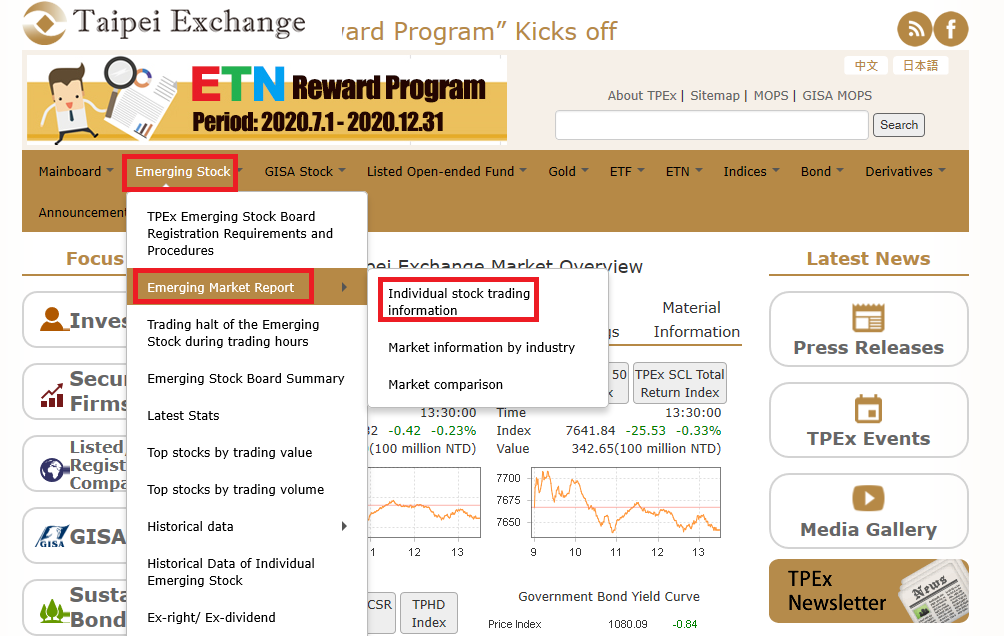Expand the ETF menu
The height and width of the screenshot is (636, 1004).
coord(627,172)
